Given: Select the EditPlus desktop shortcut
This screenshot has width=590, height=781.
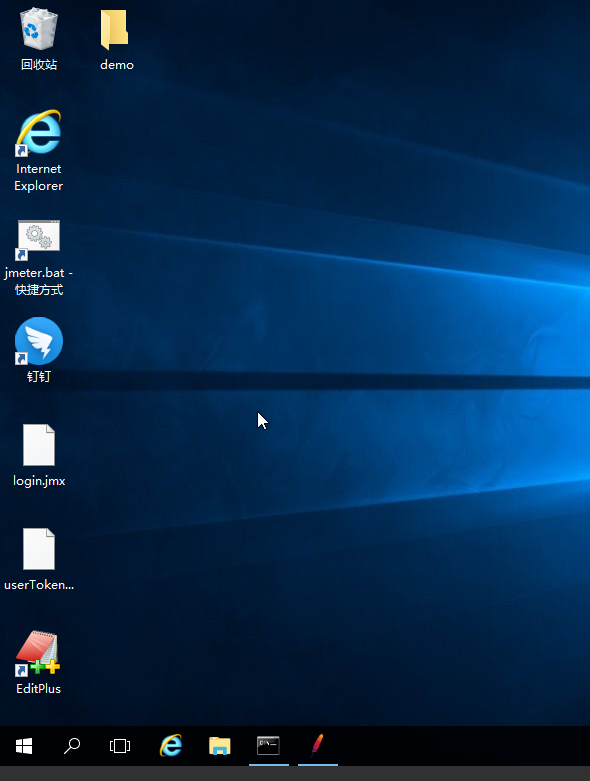Looking at the screenshot, I should coord(38,653).
